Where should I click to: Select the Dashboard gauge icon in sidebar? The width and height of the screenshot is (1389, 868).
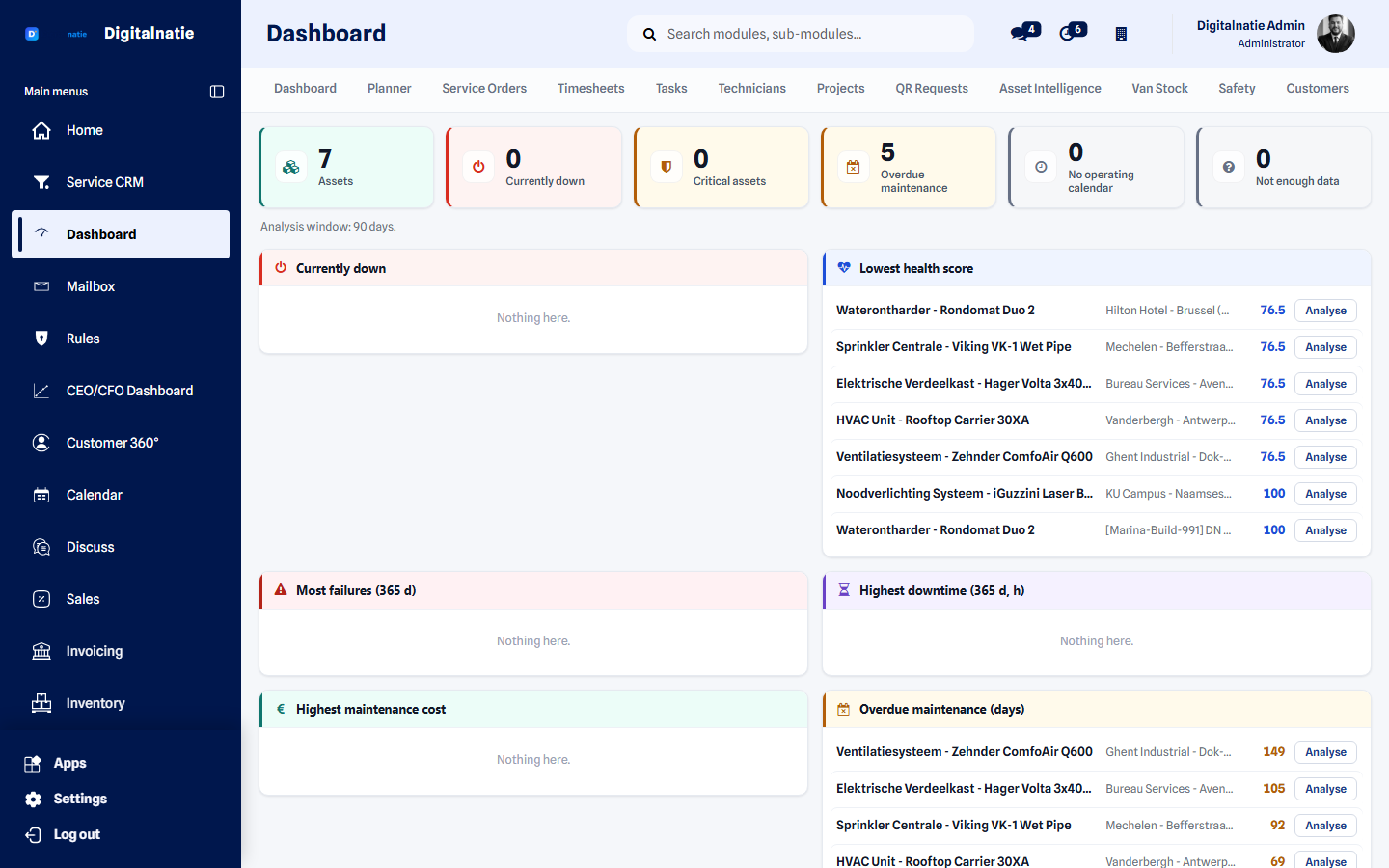click(41, 233)
